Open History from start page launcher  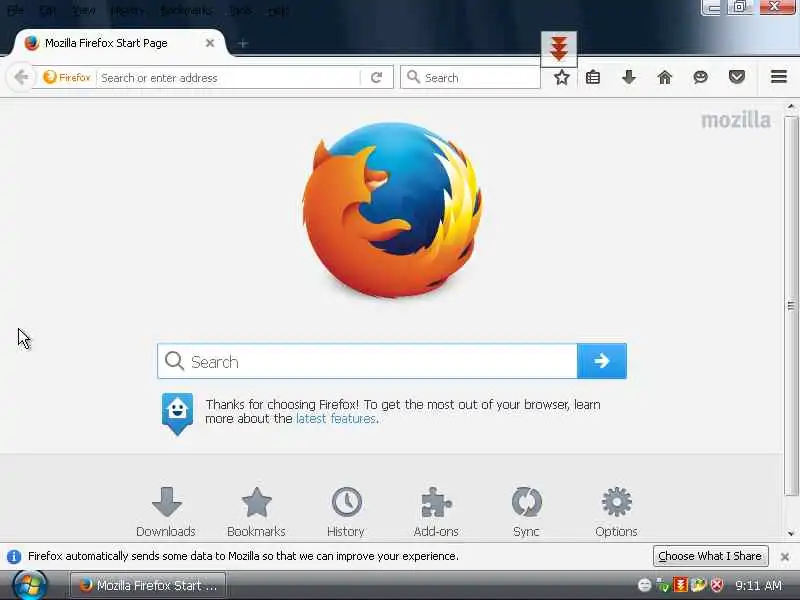click(x=346, y=512)
